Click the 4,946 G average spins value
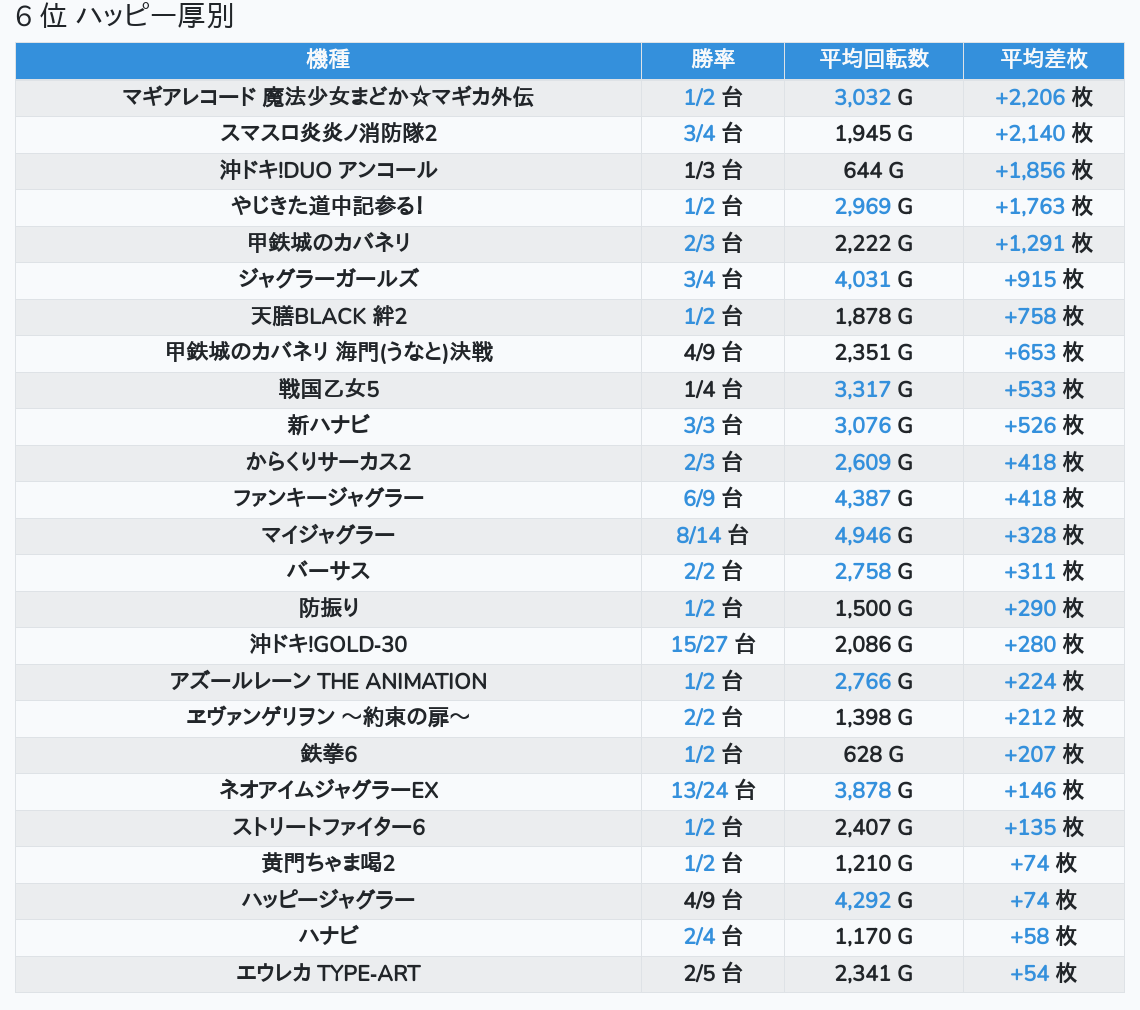Image resolution: width=1140 pixels, height=1010 pixels. tap(873, 535)
